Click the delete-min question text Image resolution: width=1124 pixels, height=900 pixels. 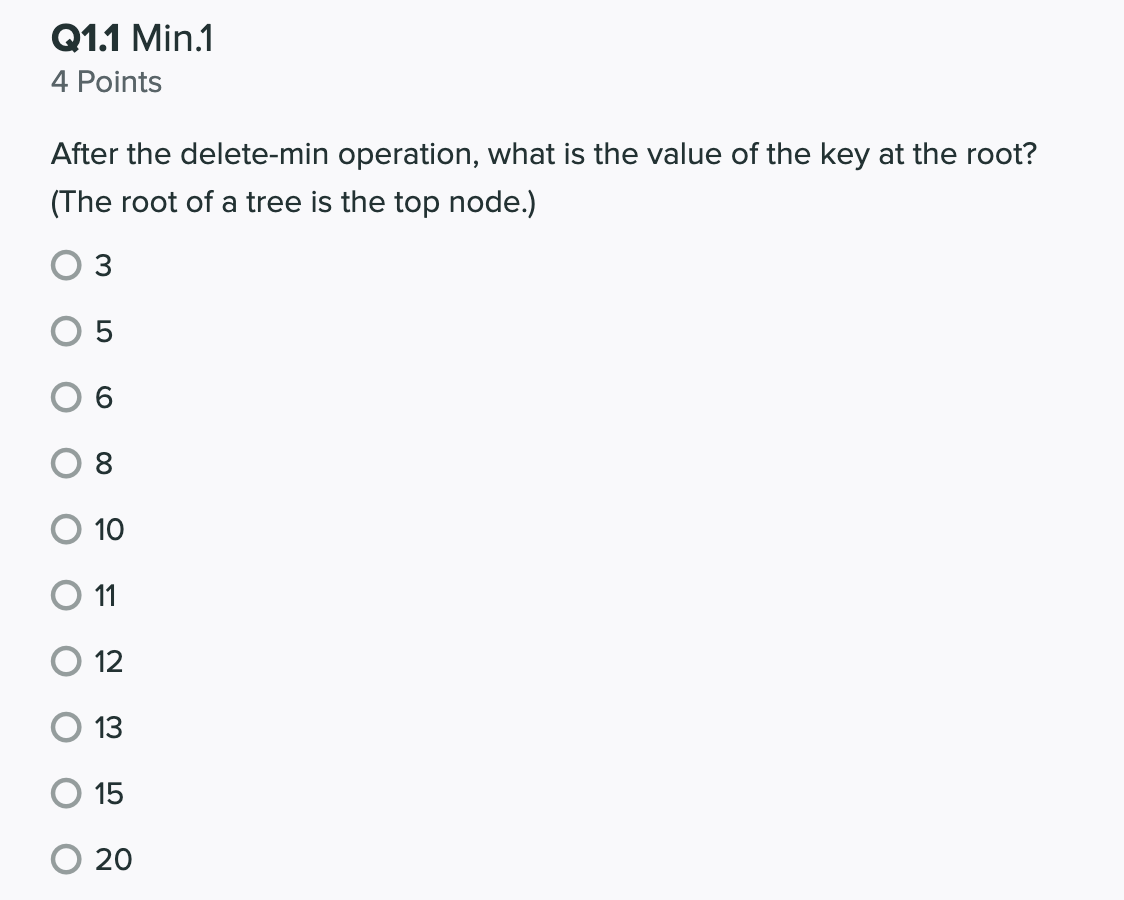click(x=543, y=154)
